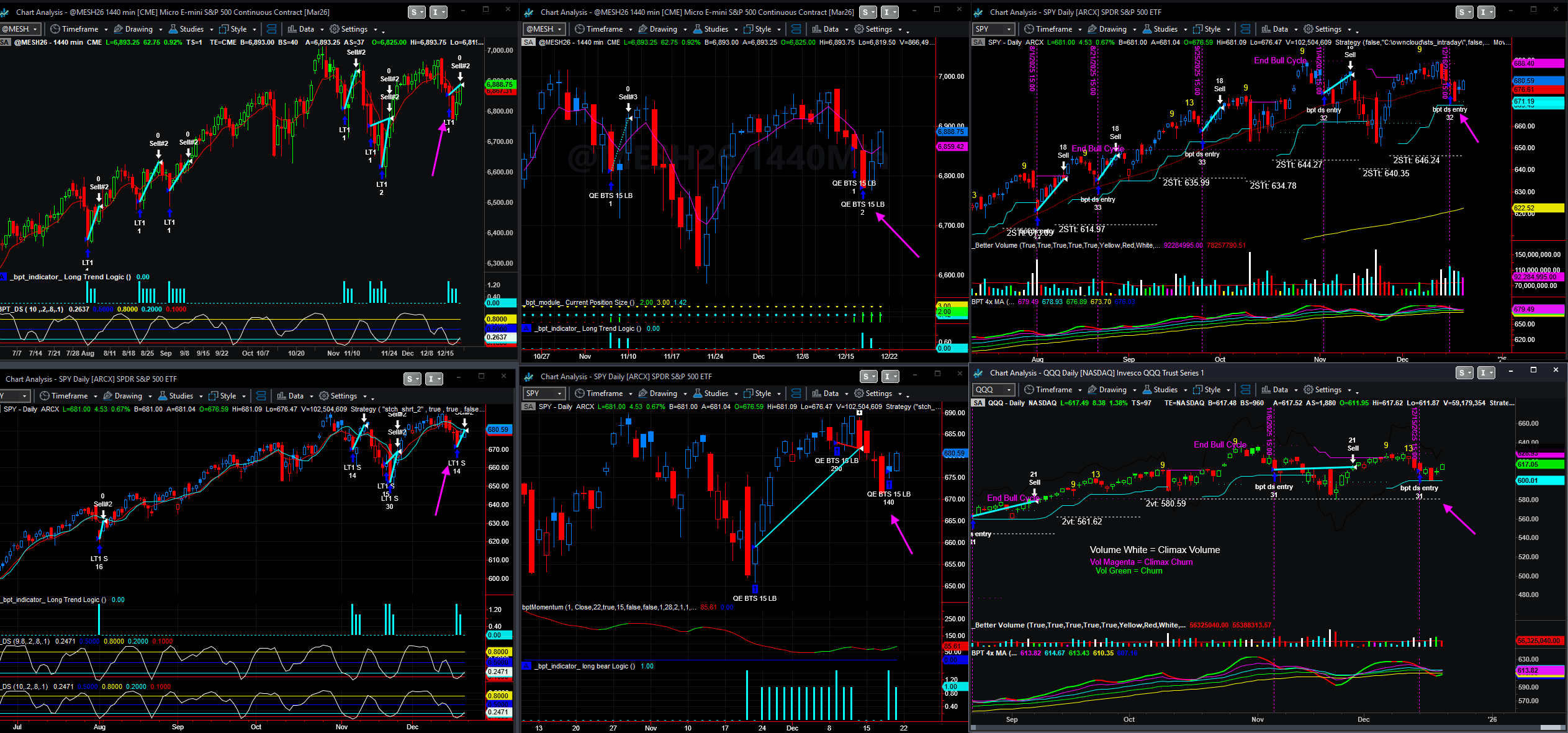This screenshot has height=733, width=1568.
Task: Click Data bars icon in the QQQ chart
Action: tap(1266, 390)
